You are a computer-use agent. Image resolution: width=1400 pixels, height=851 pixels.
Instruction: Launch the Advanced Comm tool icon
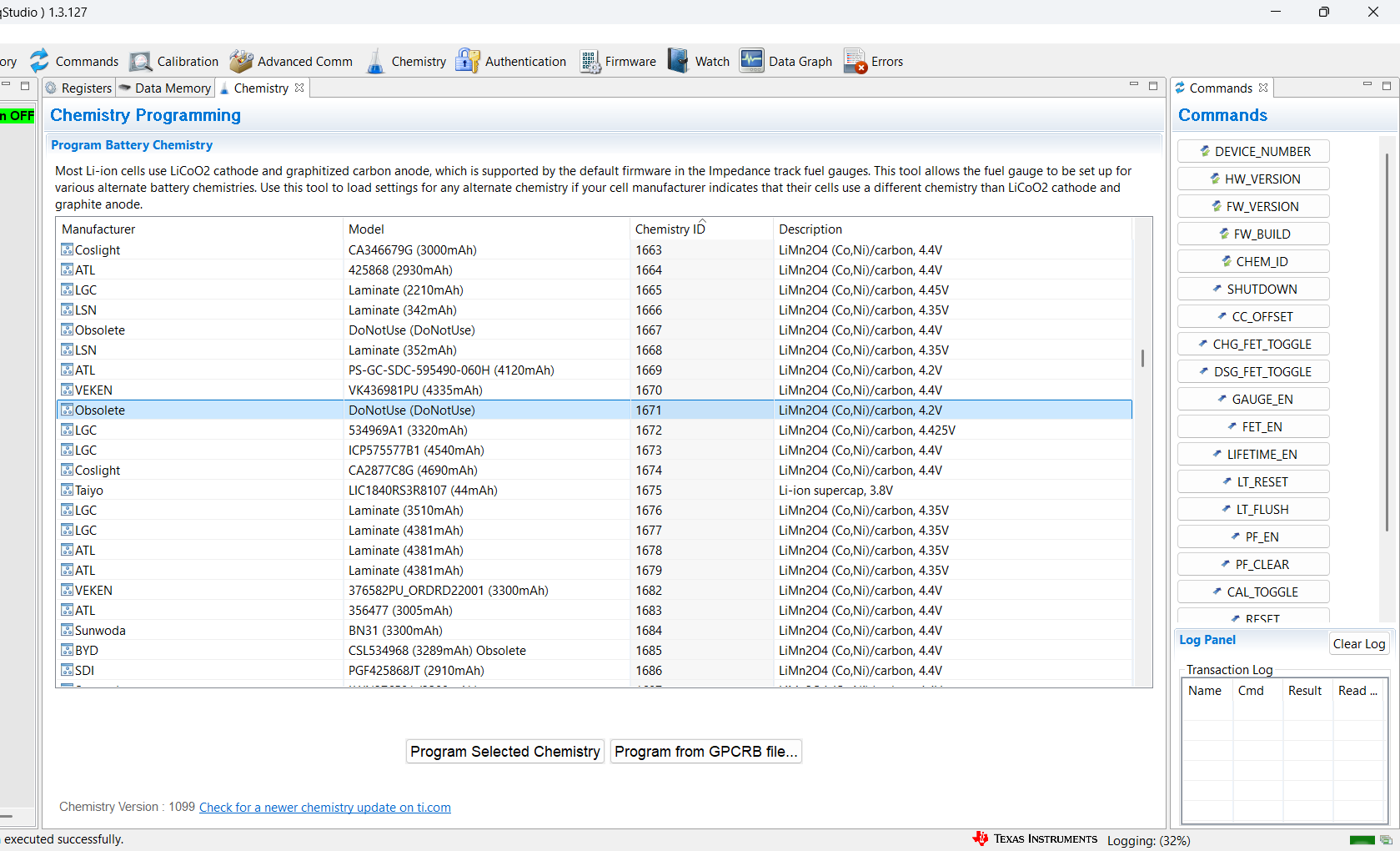coord(242,61)
